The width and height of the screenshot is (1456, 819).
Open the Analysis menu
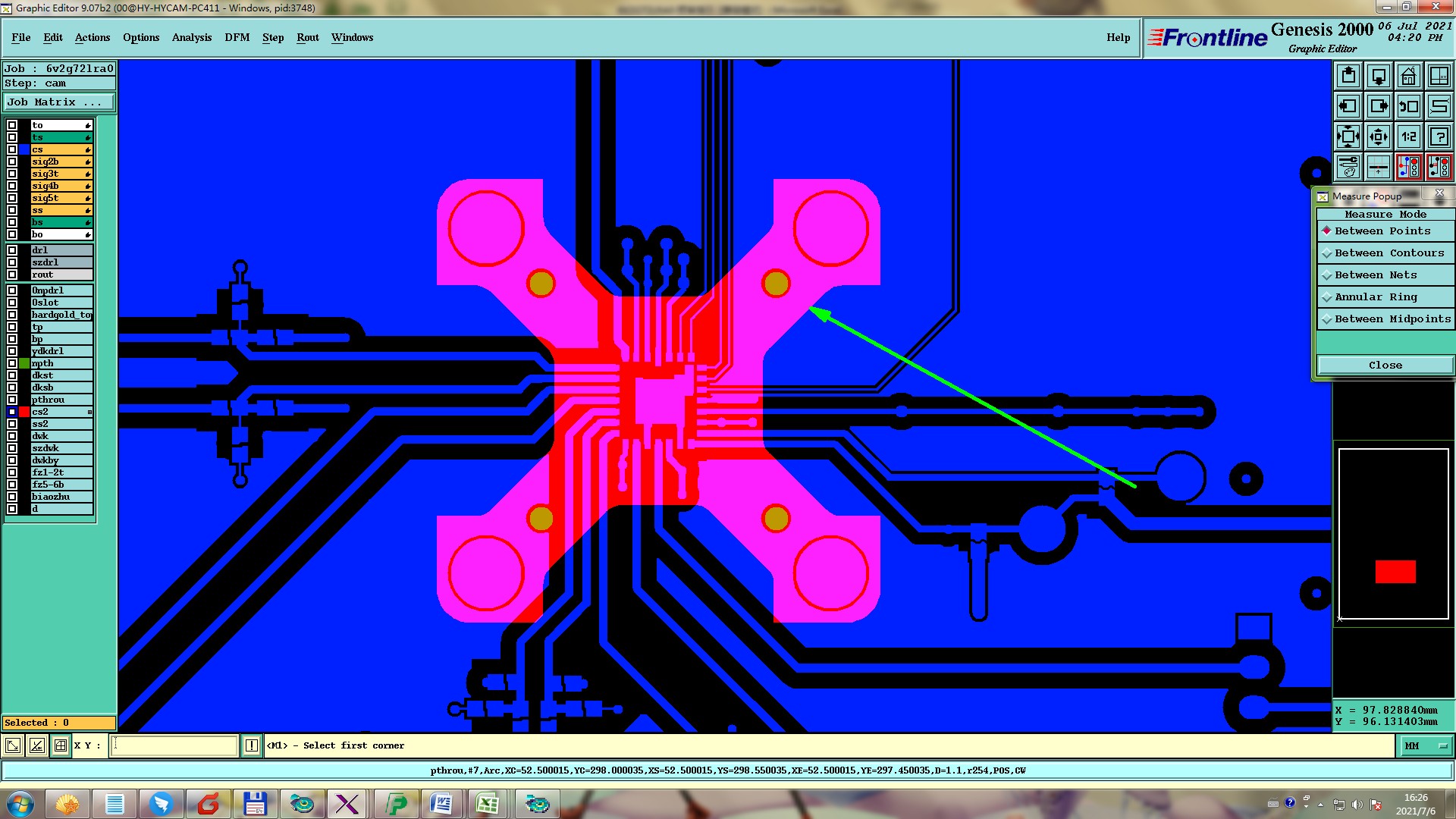coord(191,37)
